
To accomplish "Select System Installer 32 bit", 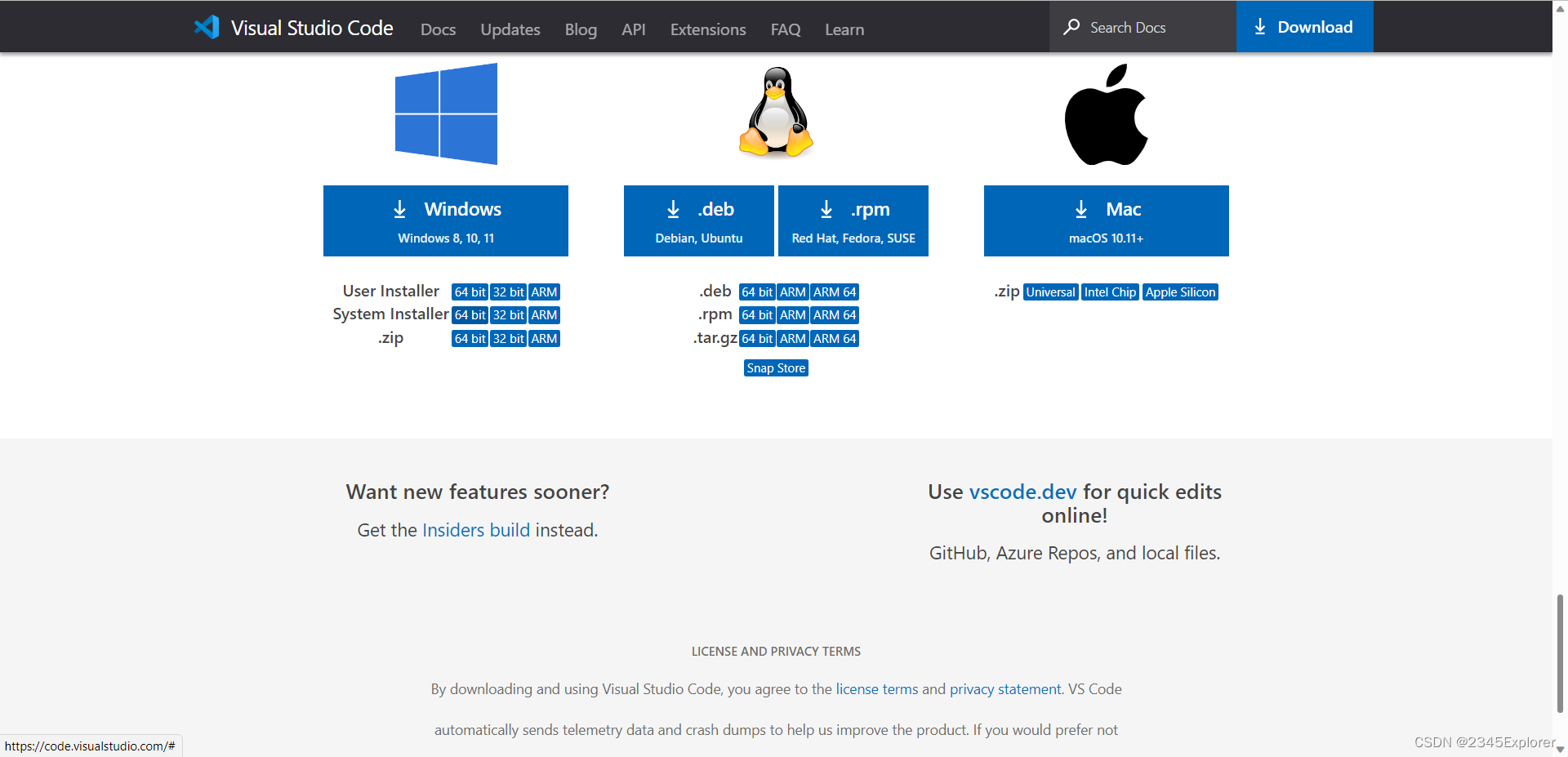I will (508, 315).
